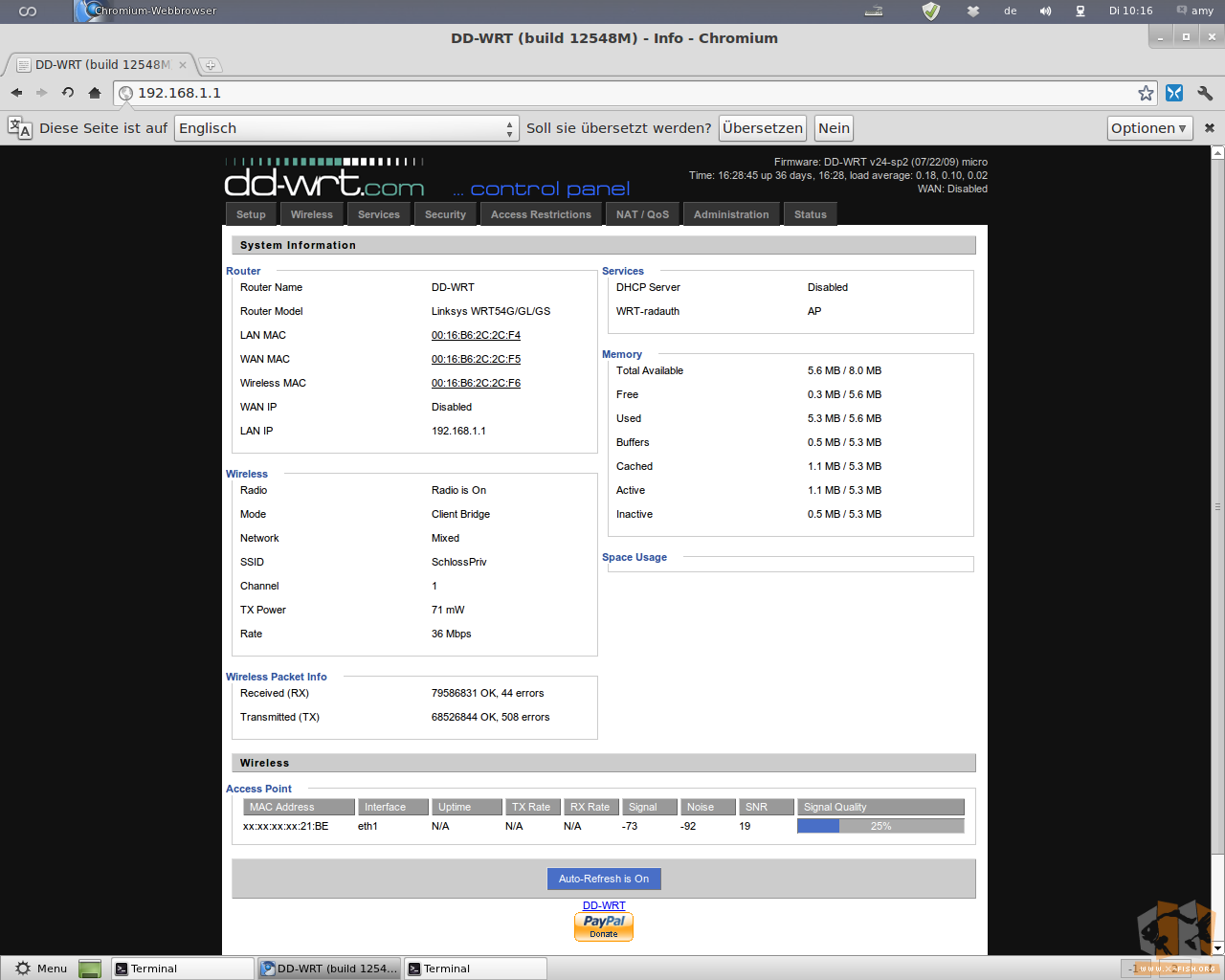This screenshot has width=1225, height=980.
Task: Open the Menu gear button in the taskbar
Action: (41, 969)
